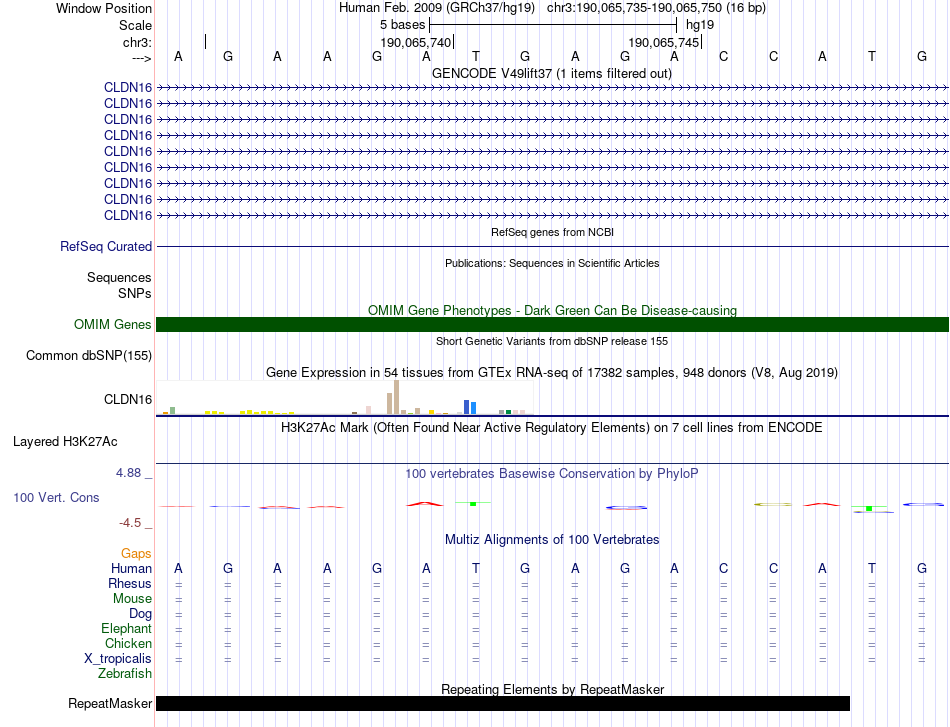Click the Sequences track label

coord(119,277)
